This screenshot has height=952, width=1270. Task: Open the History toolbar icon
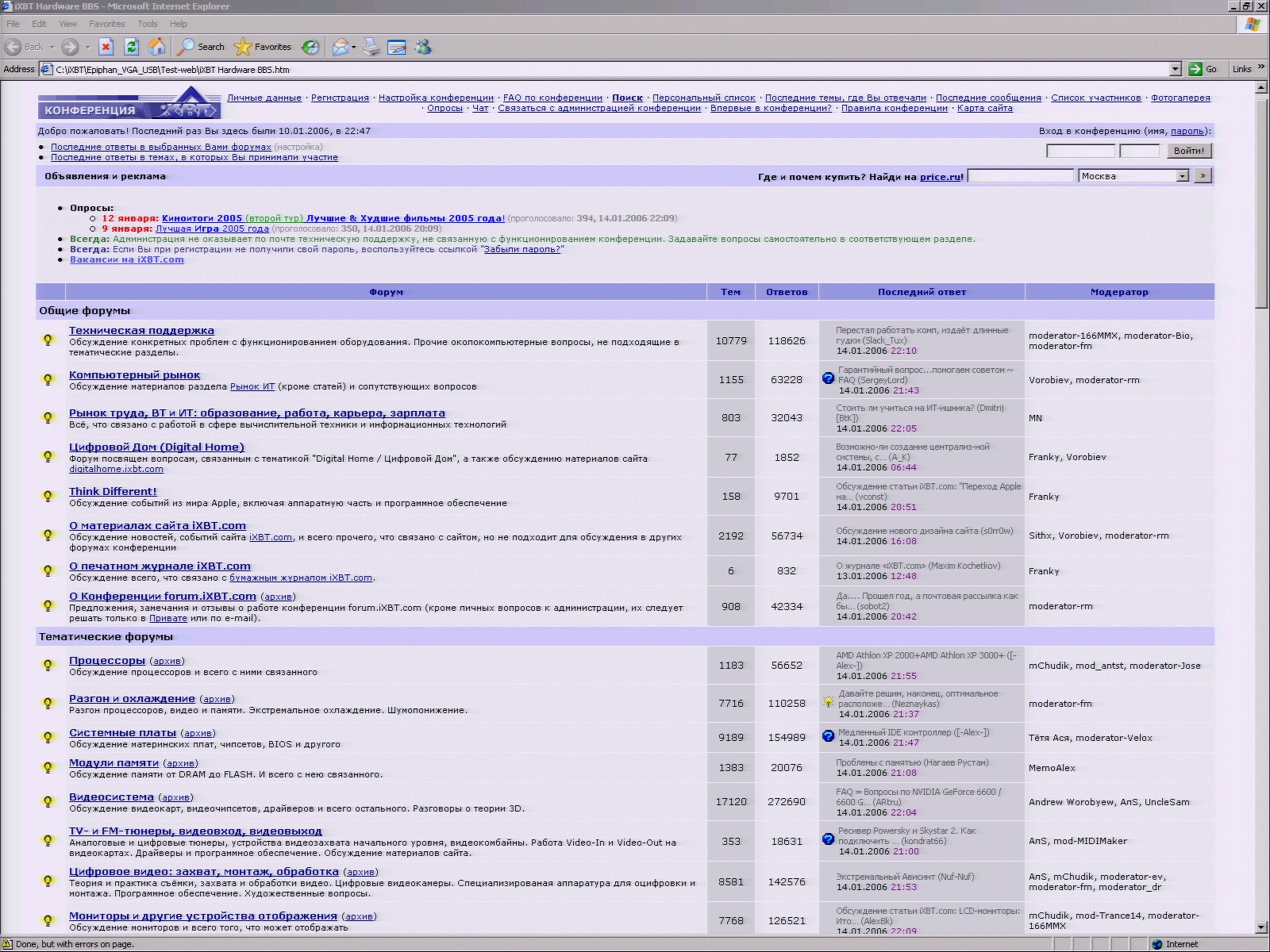310,48
